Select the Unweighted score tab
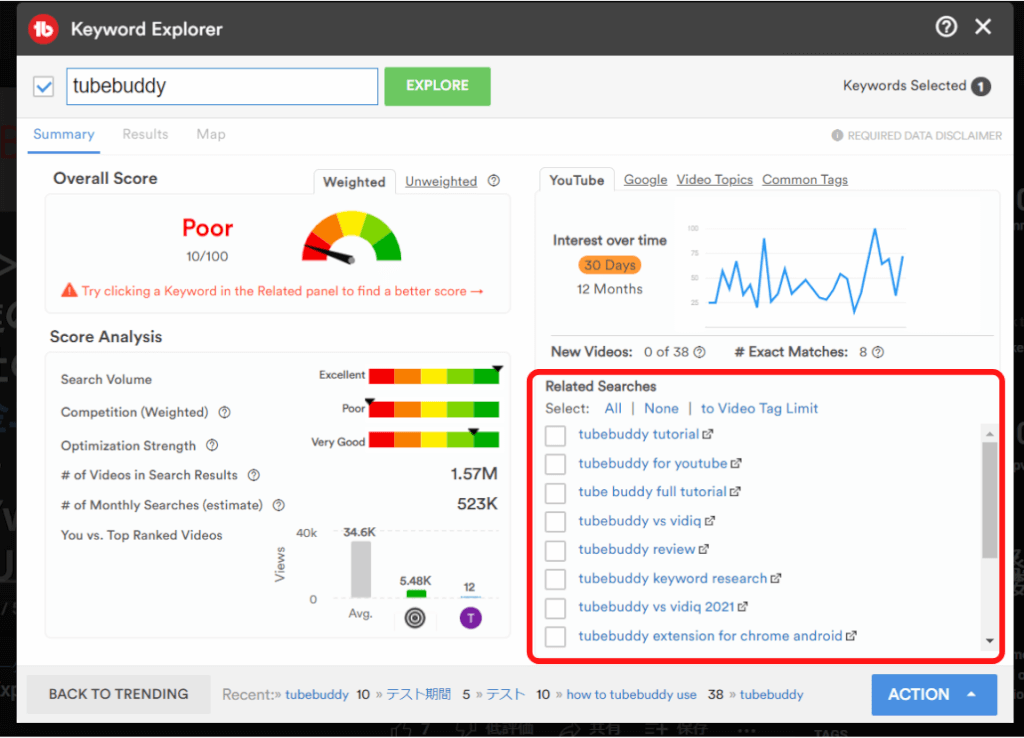Screen dimensions: 1024x738 pos(441,182)
